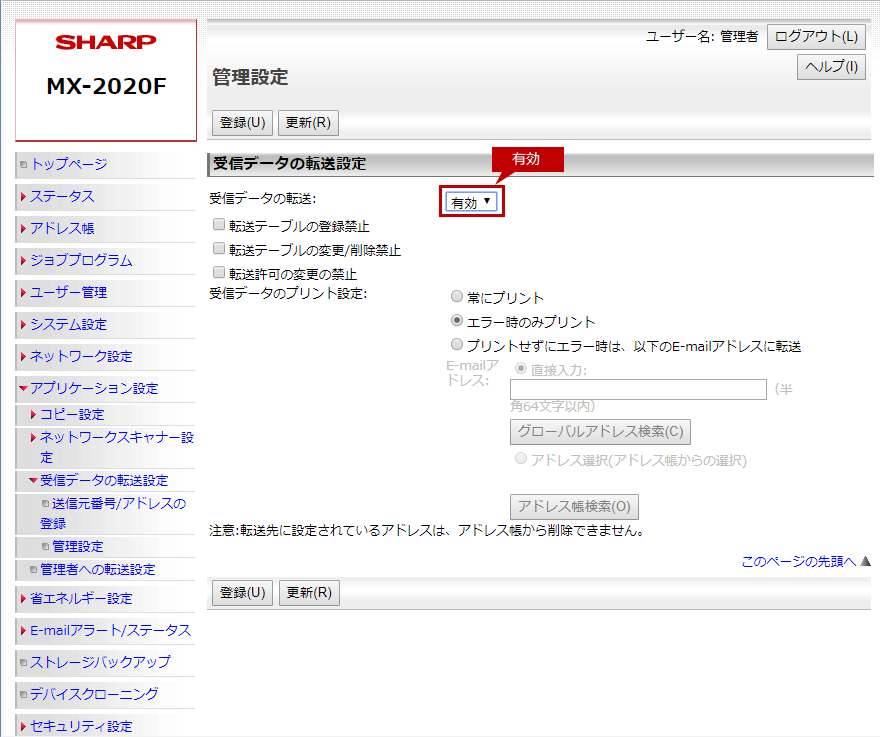
Task: Click the このページの先頭へ link
Action: [798, 562]
